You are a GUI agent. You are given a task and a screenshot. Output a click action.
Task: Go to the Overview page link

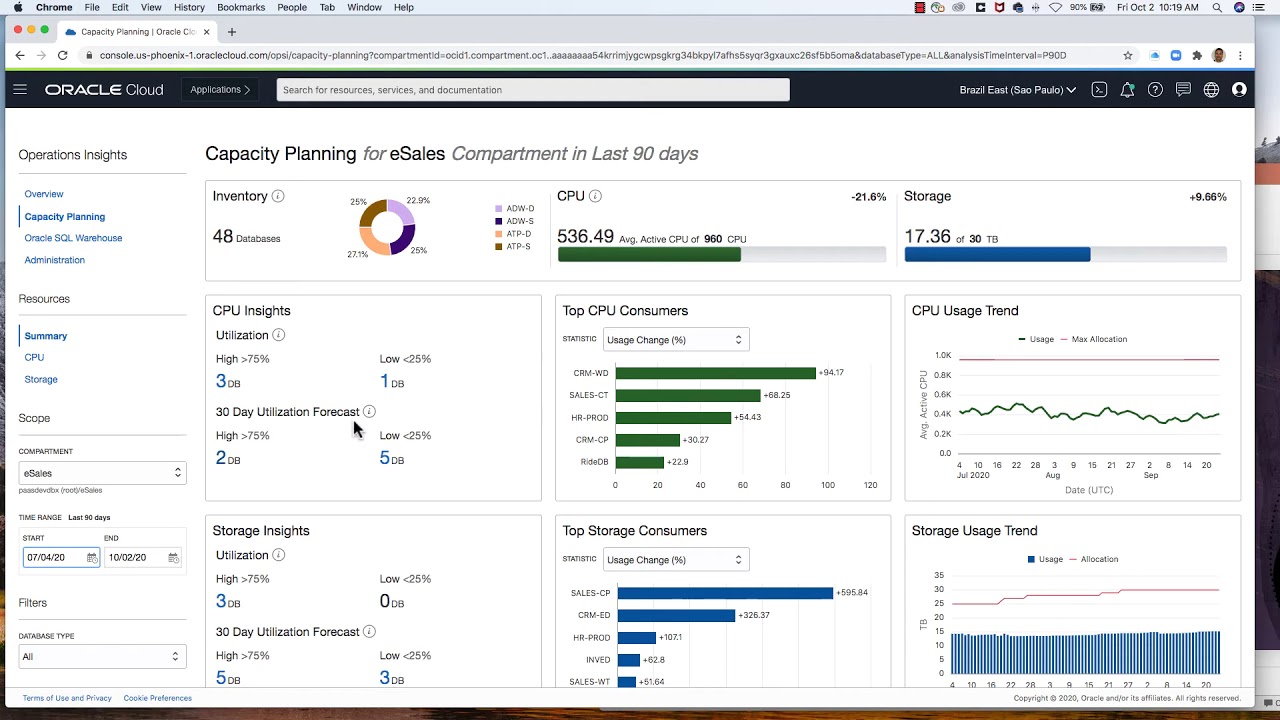44,194
